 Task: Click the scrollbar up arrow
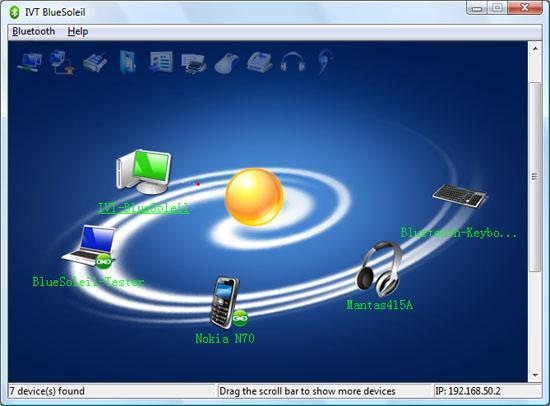point(535,48)
